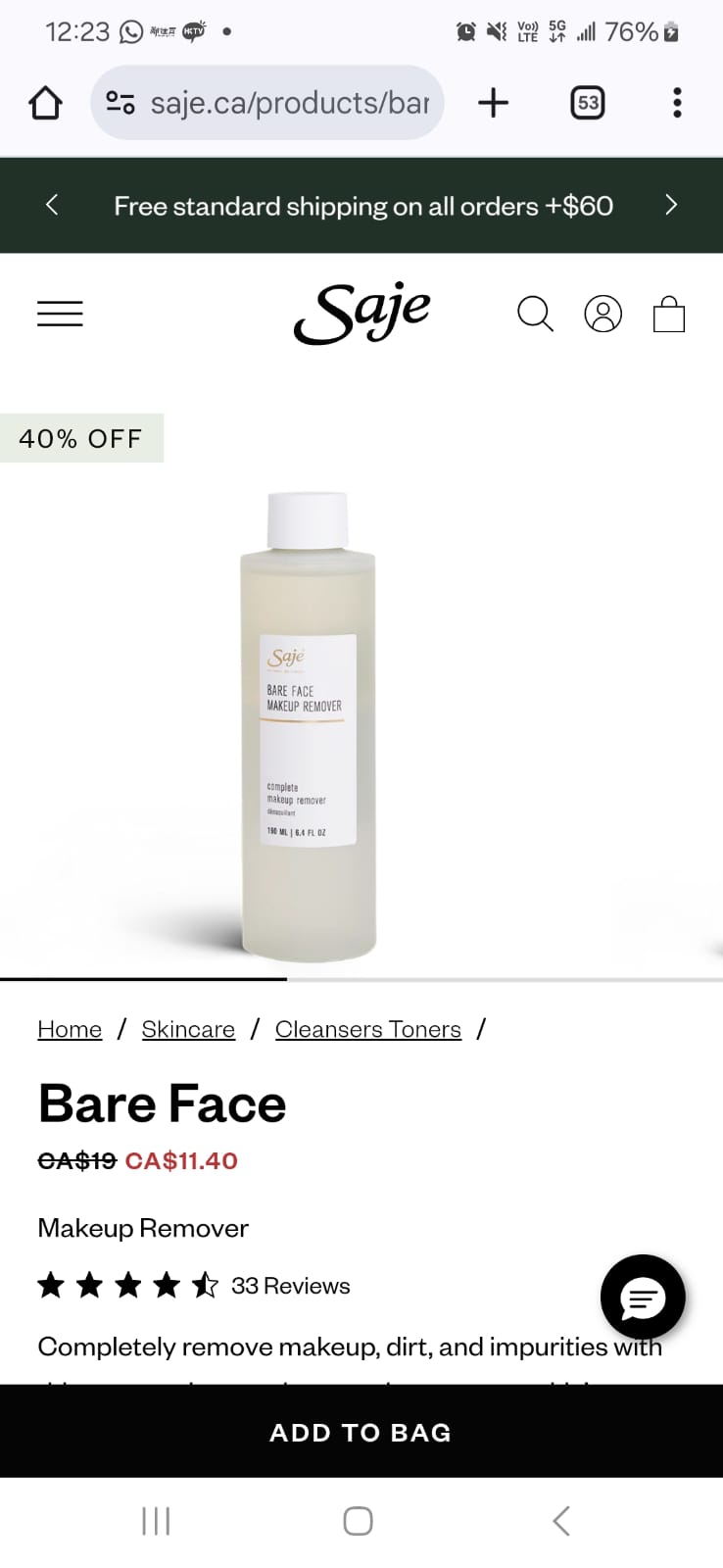Go to browser home page icon
The image size is (723, 1568).
tap(46, 103)
